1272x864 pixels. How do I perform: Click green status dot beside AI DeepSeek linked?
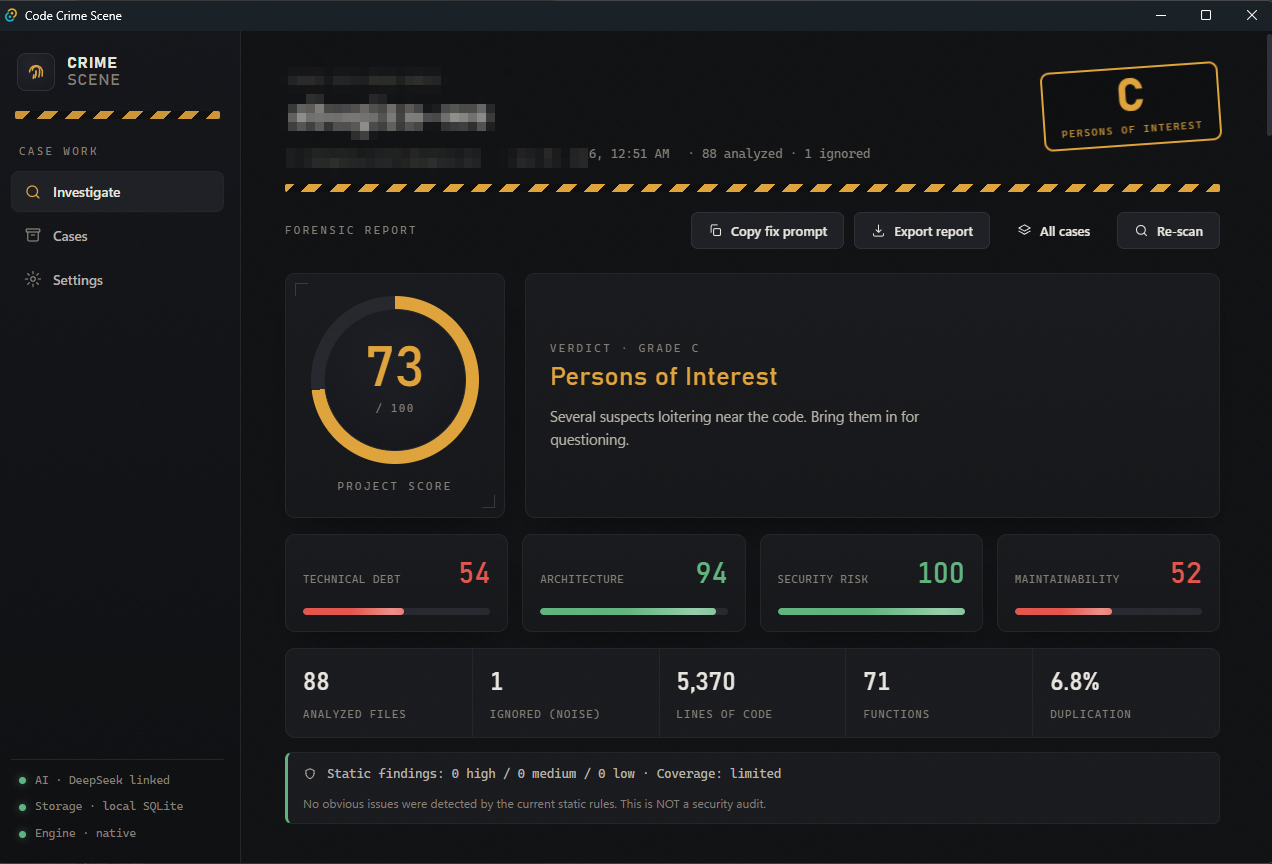[22, 780]
